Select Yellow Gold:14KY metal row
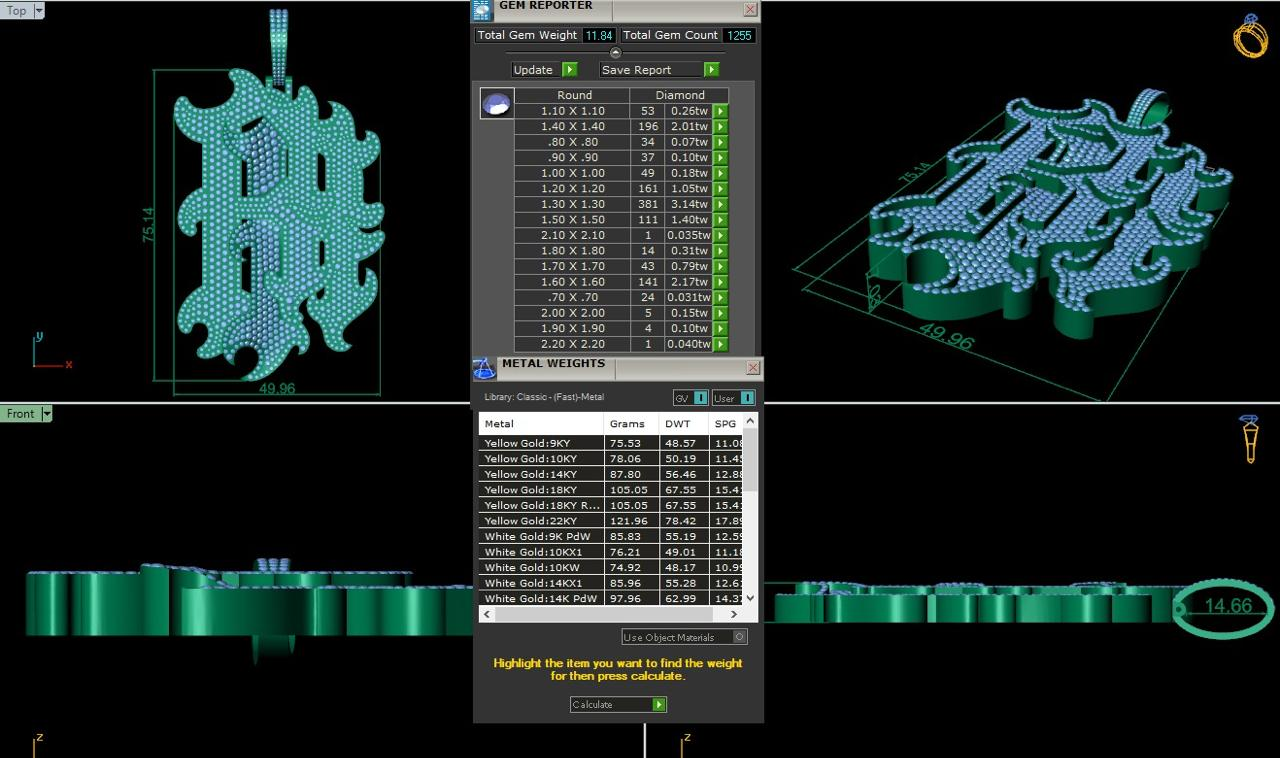 [541, 474]
